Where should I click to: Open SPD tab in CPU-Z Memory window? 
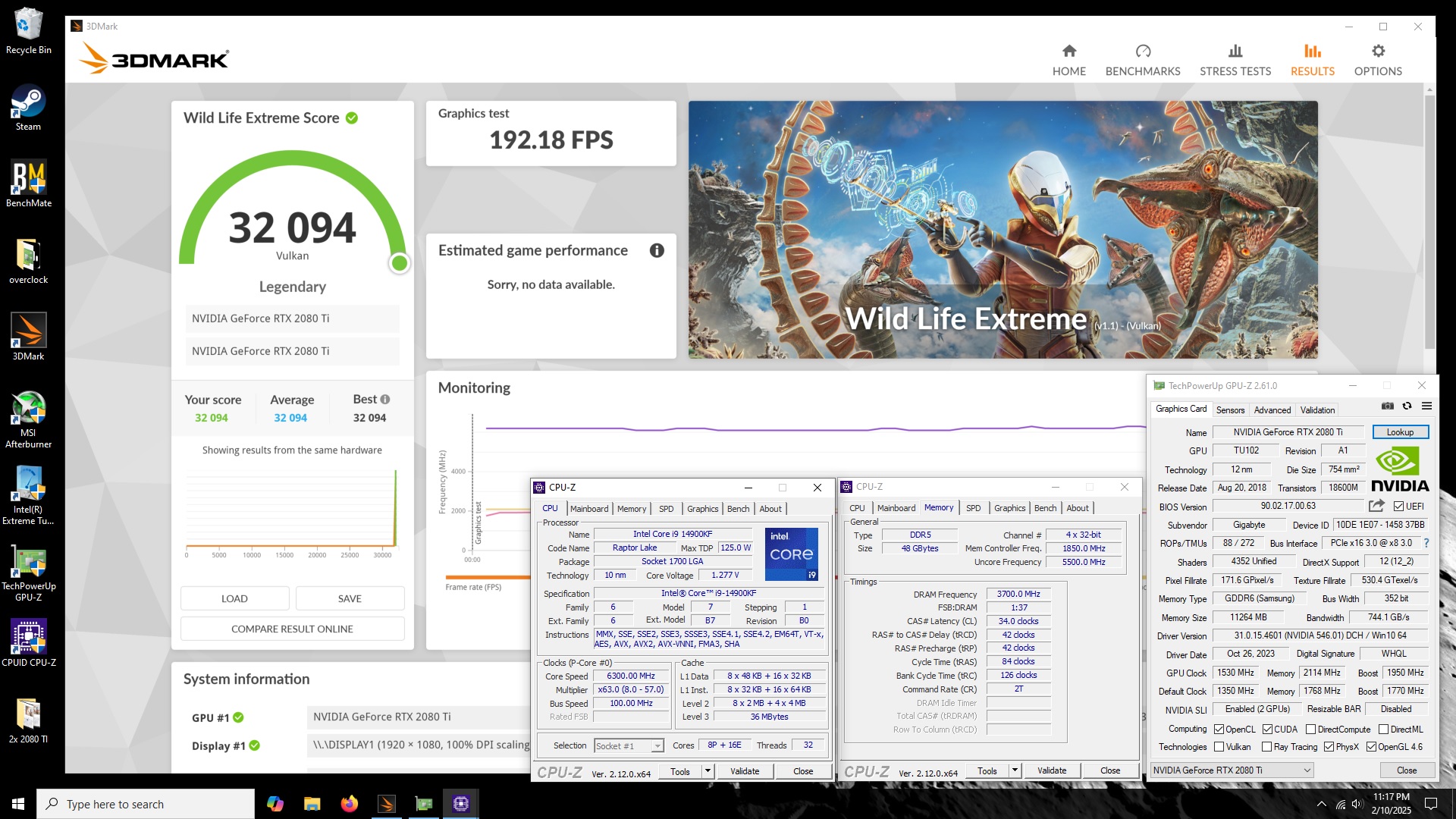(973, 508)
